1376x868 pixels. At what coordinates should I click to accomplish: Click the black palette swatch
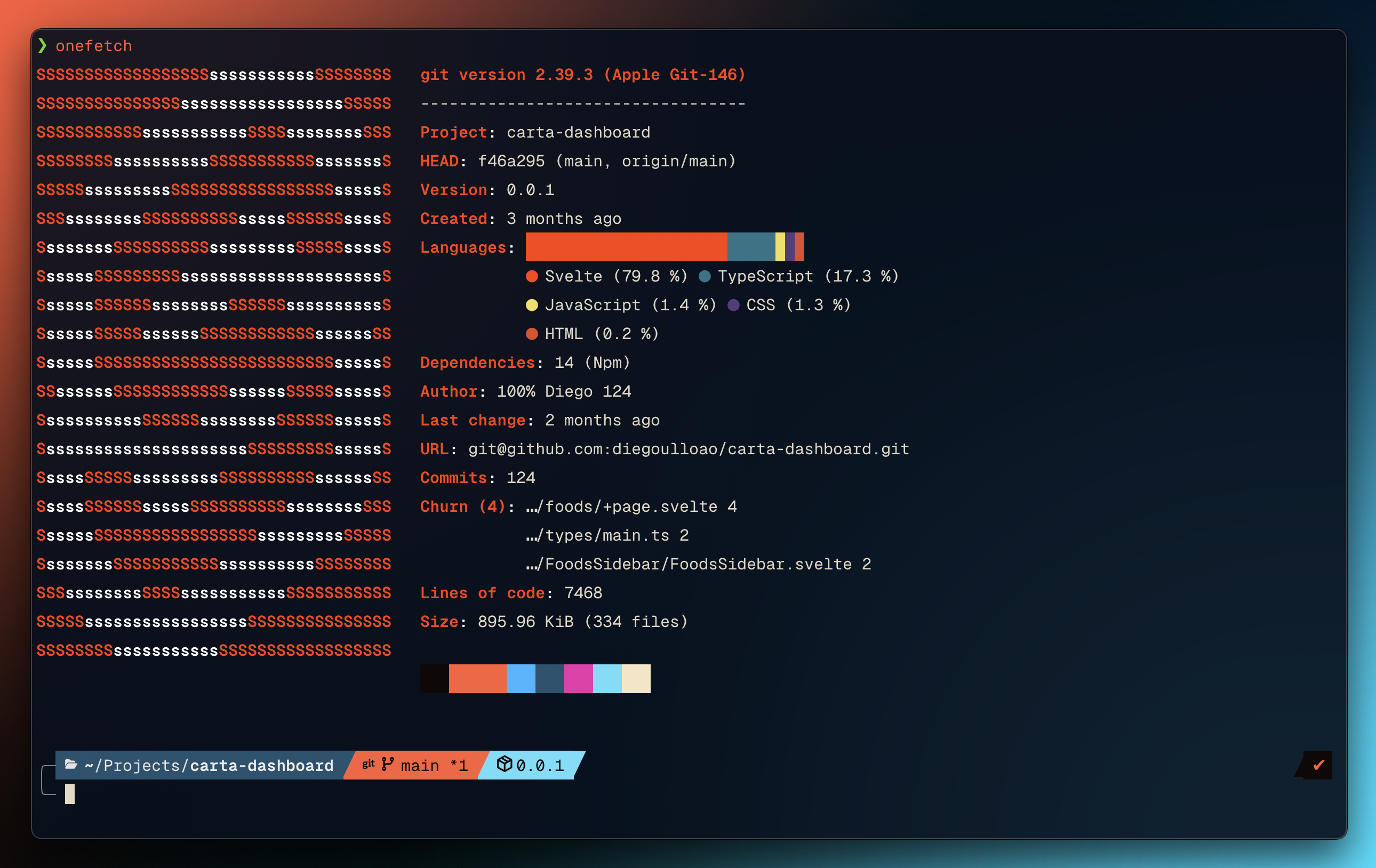pos(434,678)
